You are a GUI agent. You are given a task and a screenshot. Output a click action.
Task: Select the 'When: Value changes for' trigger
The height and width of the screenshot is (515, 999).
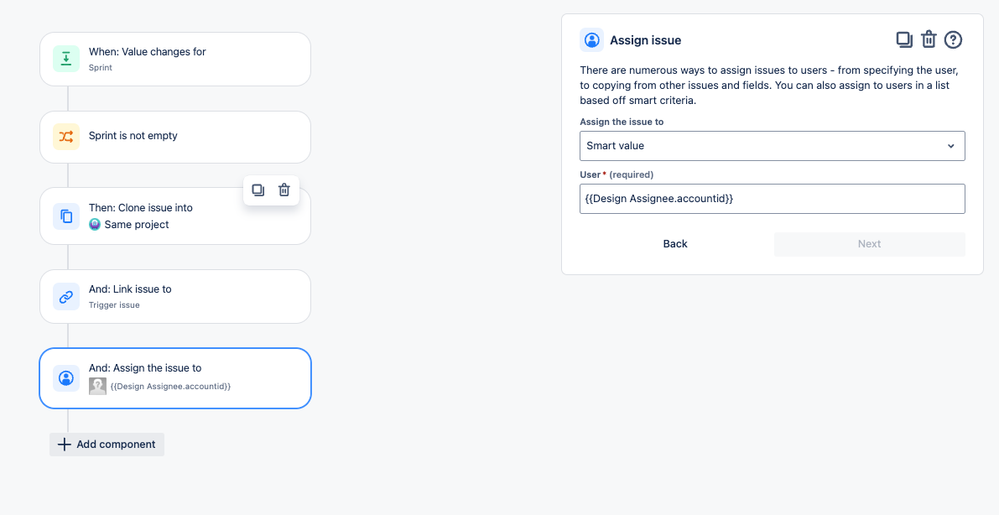[175, 59]
